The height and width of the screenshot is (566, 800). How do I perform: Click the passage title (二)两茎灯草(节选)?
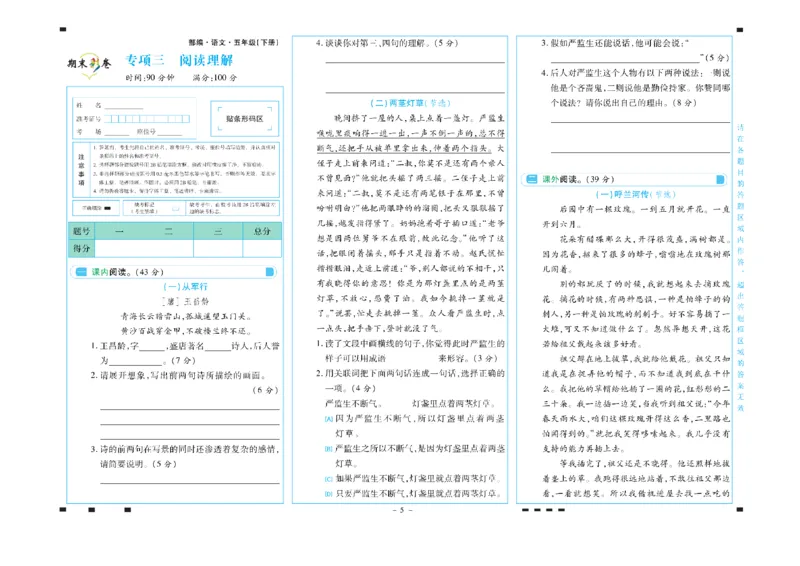[x=410, y=103]
